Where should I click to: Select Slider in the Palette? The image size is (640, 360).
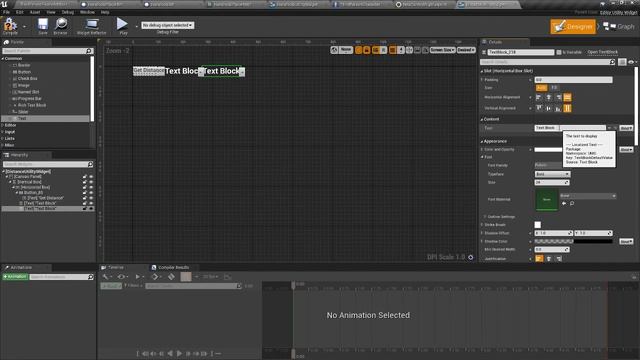pos(23,112)
